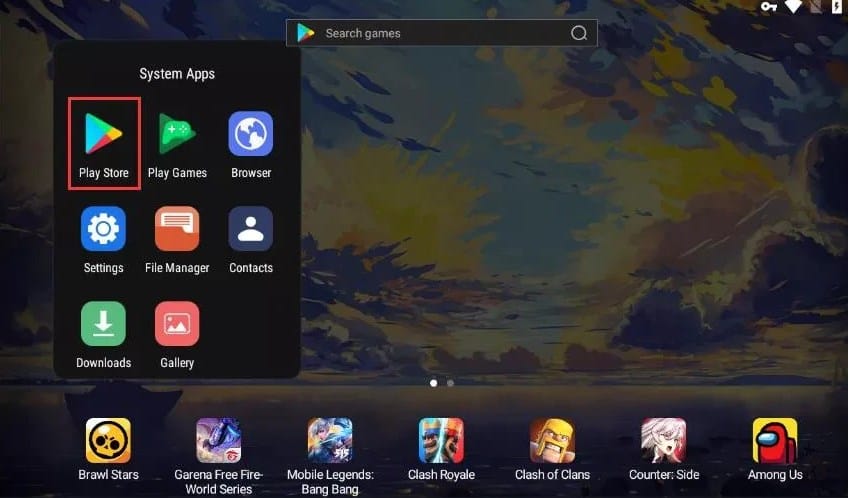The height and width of the screenshot is (498, 848).
Task: Focus the Search games field
Action: click(x=442, y=33)
